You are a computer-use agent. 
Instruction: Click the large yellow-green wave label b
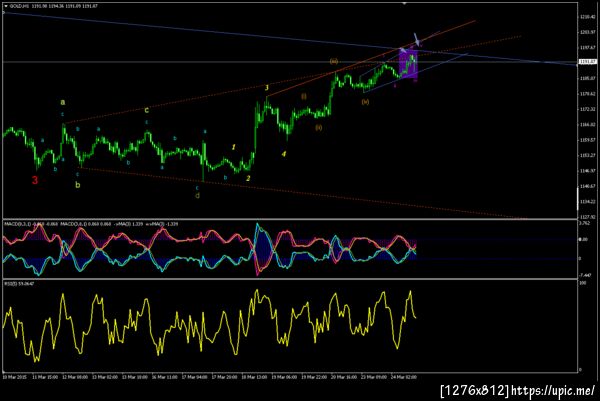78,185
